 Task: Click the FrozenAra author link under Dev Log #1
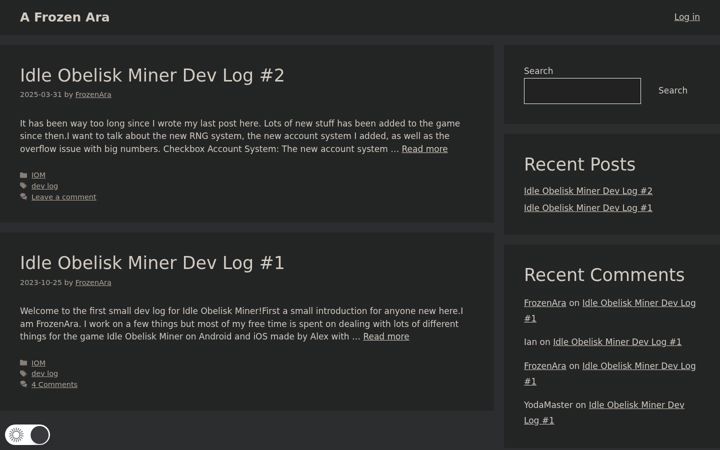tap(93, 282)
